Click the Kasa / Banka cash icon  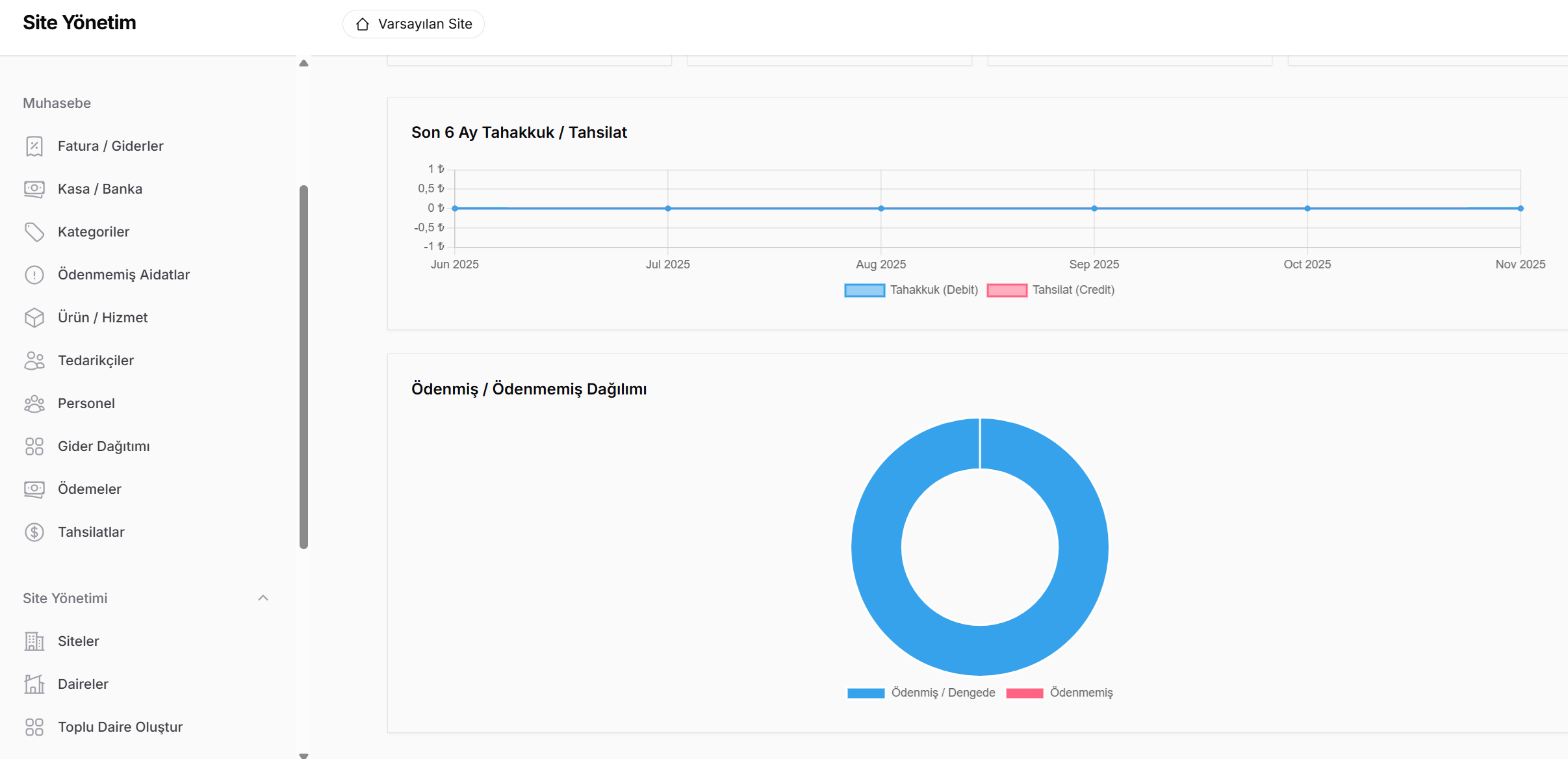coord(34,189)
